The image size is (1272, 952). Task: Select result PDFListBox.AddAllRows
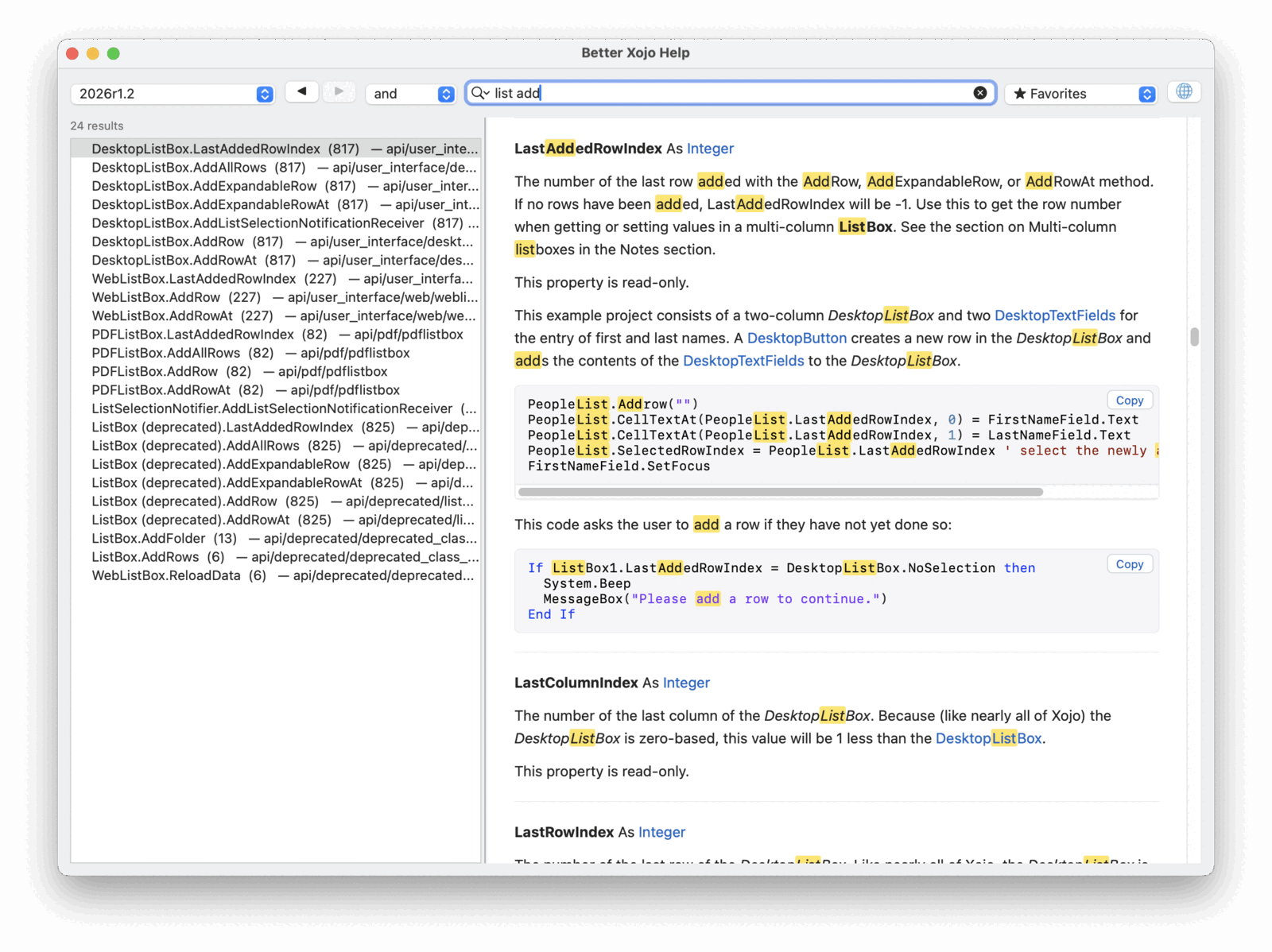(x=276, y=353)
